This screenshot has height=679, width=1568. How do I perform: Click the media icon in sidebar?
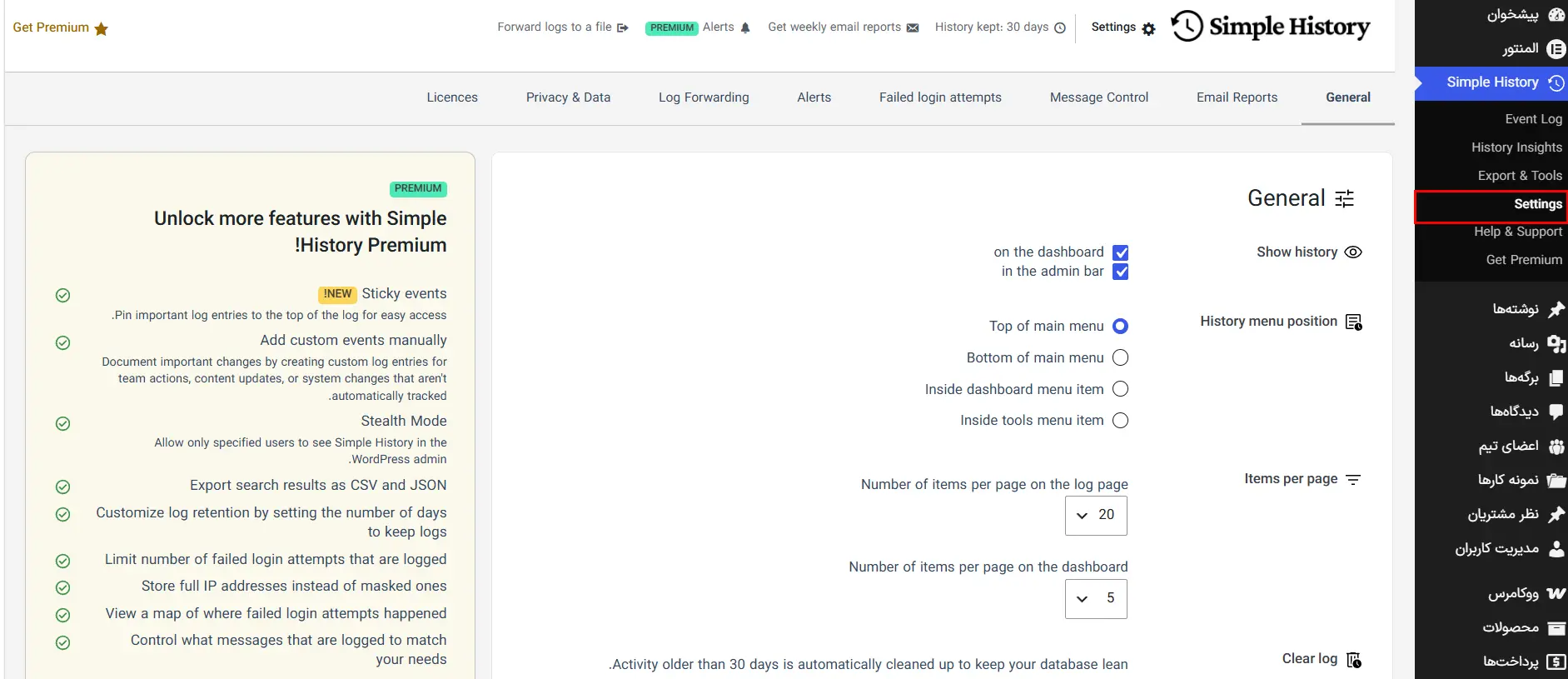1556,343
